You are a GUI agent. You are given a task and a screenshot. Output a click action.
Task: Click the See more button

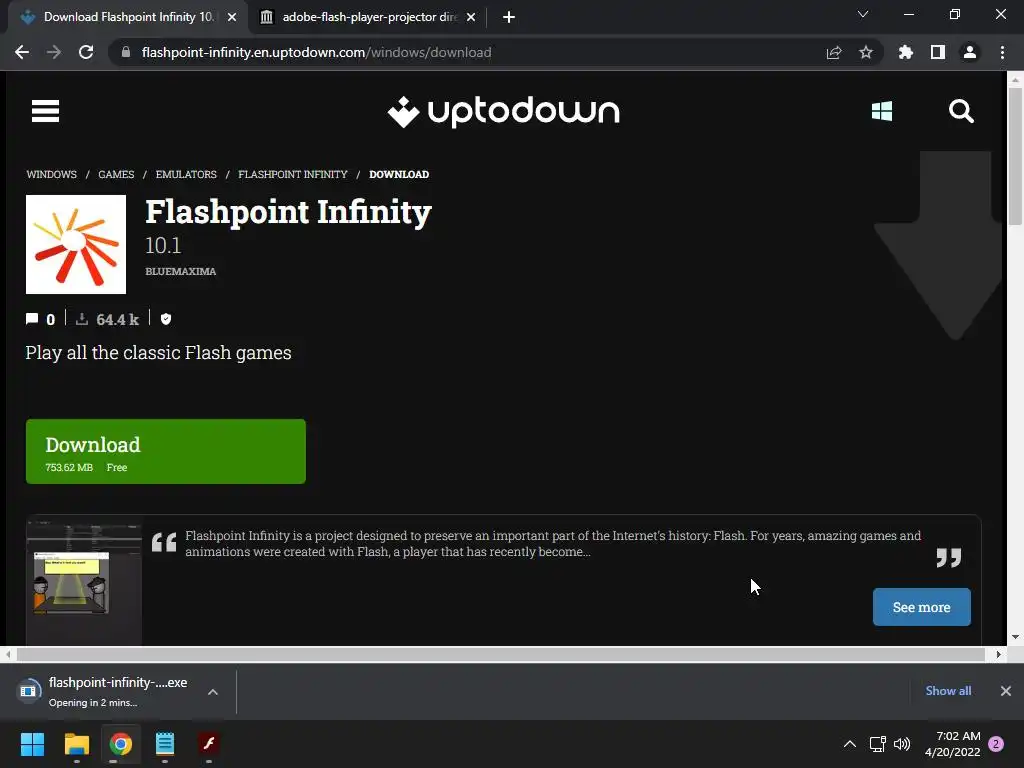tap(921, 607)
